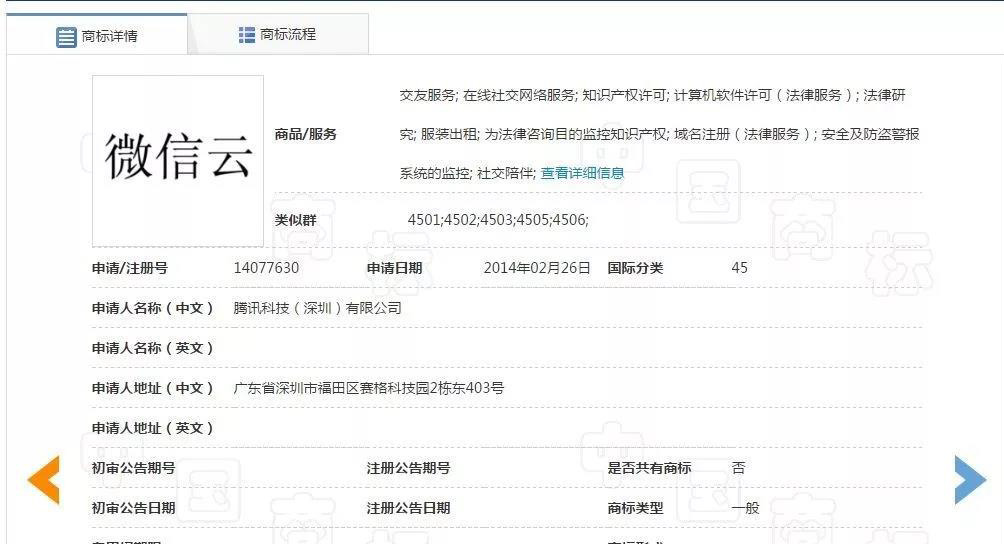Go to next trademark with blue arrow
The width and height of the screenshot is (1004, 544).
tap(970, 480)
